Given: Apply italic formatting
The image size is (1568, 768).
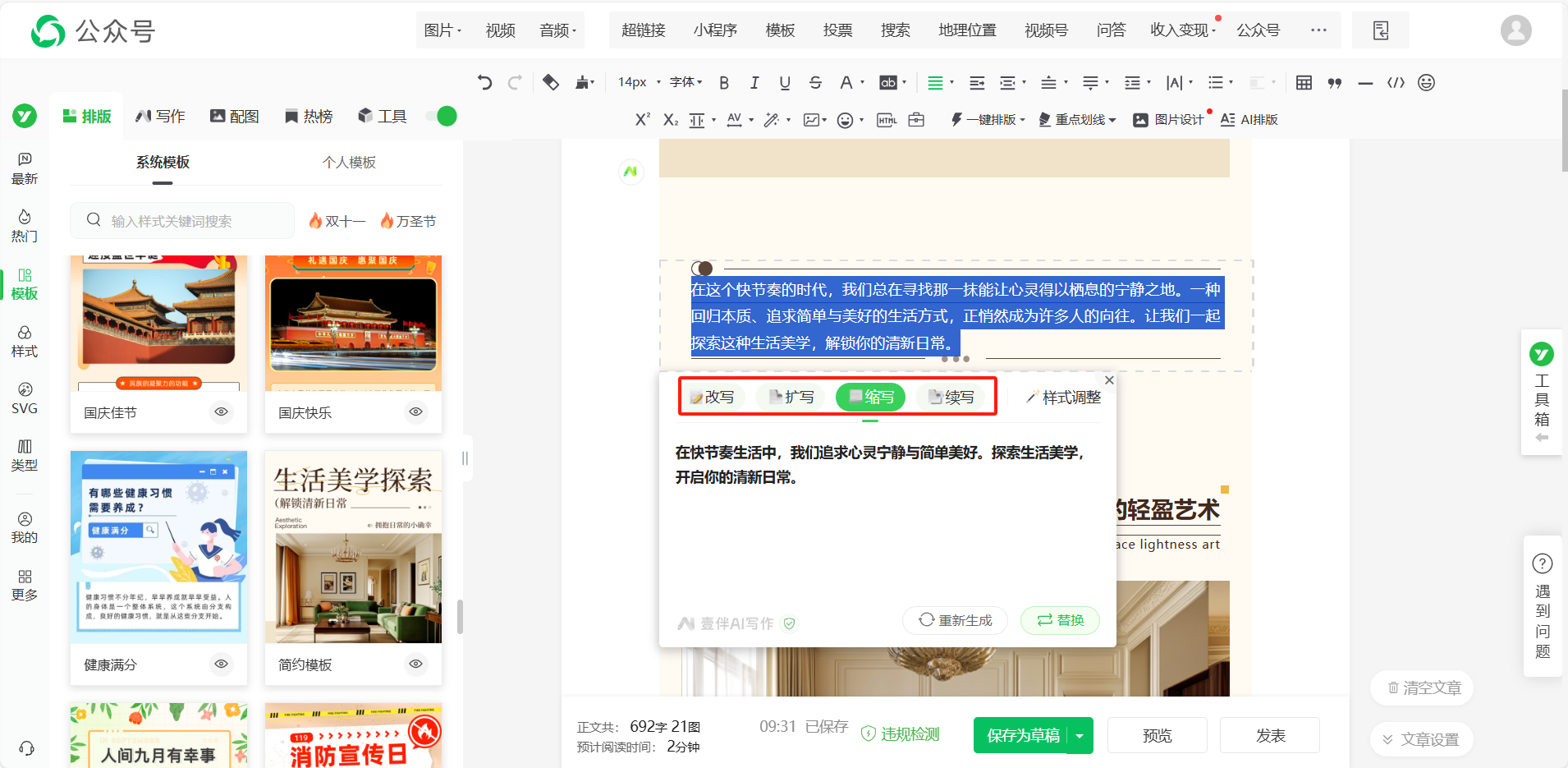Looking at the screenshot, I should tap(754, 82).
